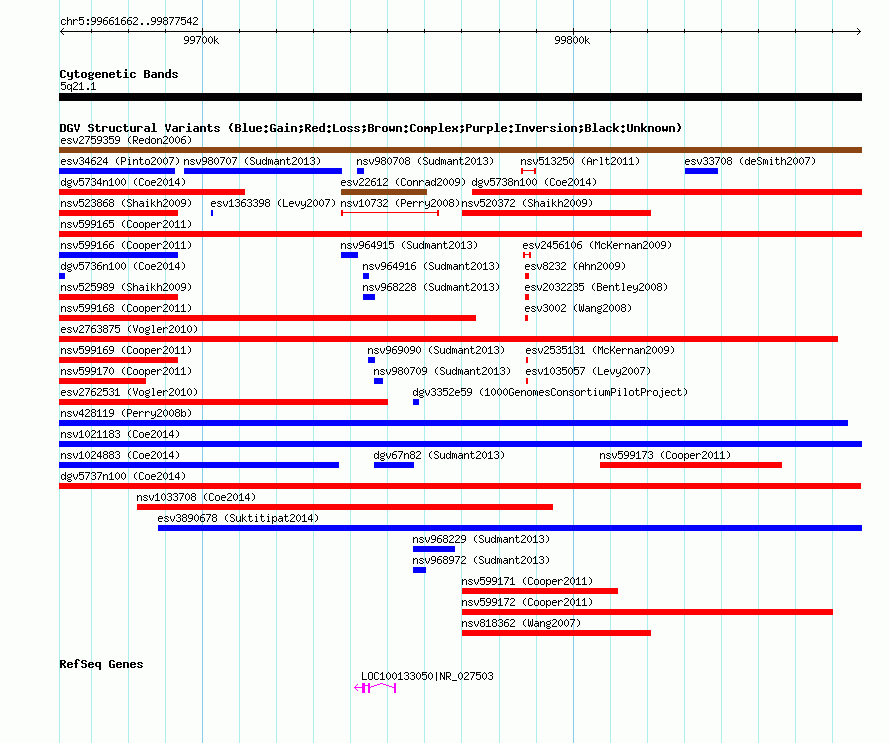Click the blue bar under nsv968229

pyautogui.click(x=434, y=549)
